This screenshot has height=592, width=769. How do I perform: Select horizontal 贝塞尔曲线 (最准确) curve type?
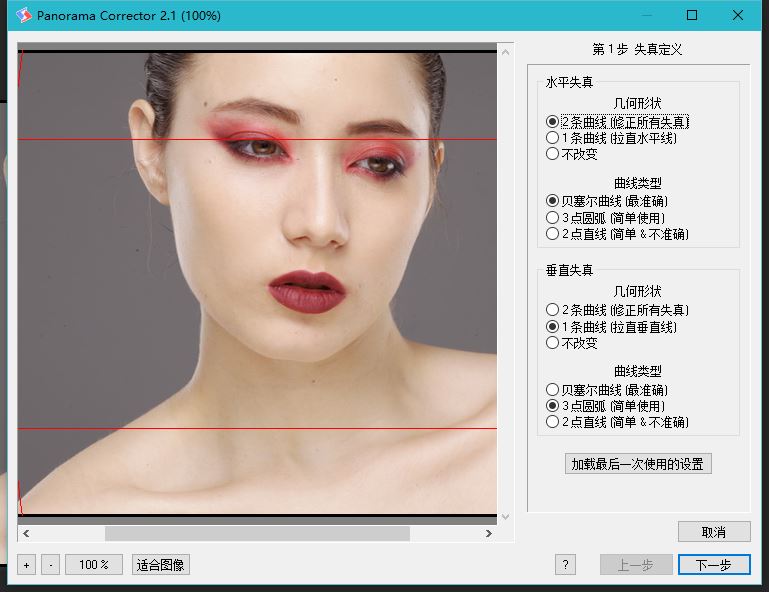click(607, 201)
